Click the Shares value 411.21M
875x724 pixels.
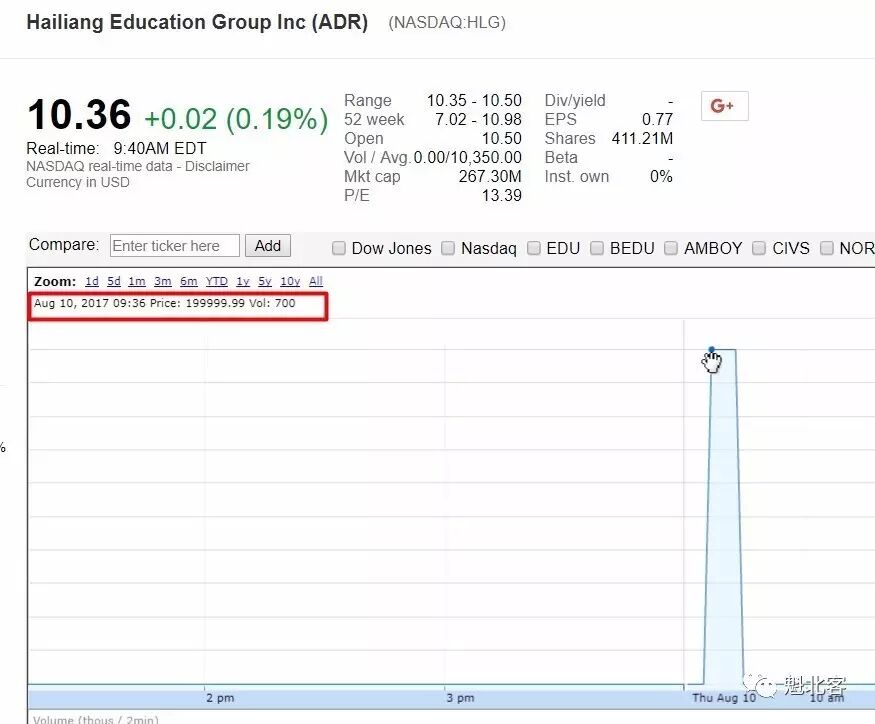[642, 138]
